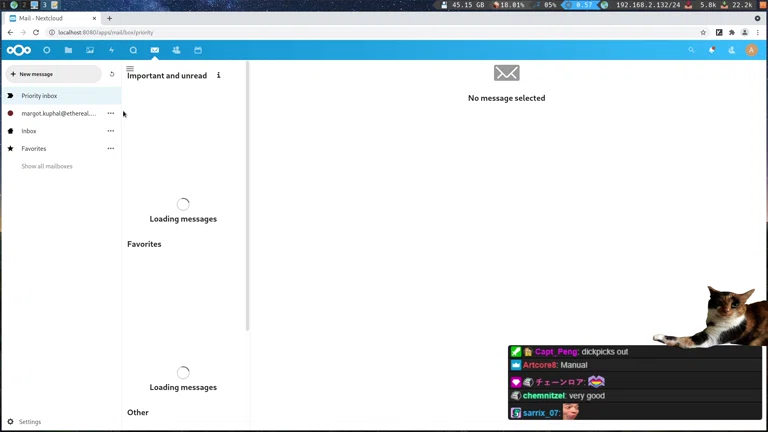Screen dimensions: 768x432
Task: Click the browser address bar
Action: 372,32
